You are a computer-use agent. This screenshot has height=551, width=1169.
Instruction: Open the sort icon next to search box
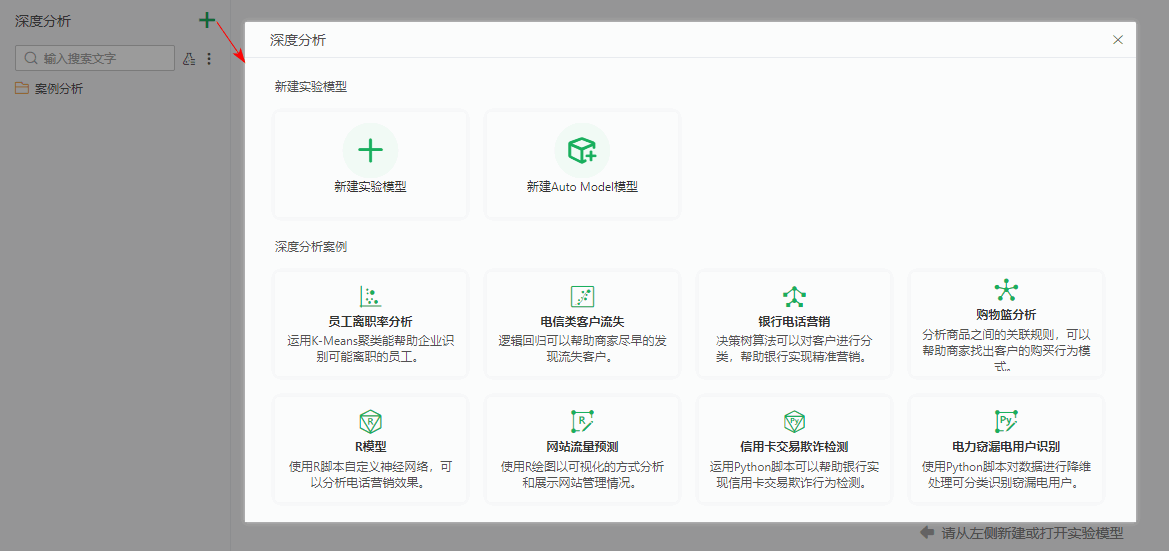[189, 59]
